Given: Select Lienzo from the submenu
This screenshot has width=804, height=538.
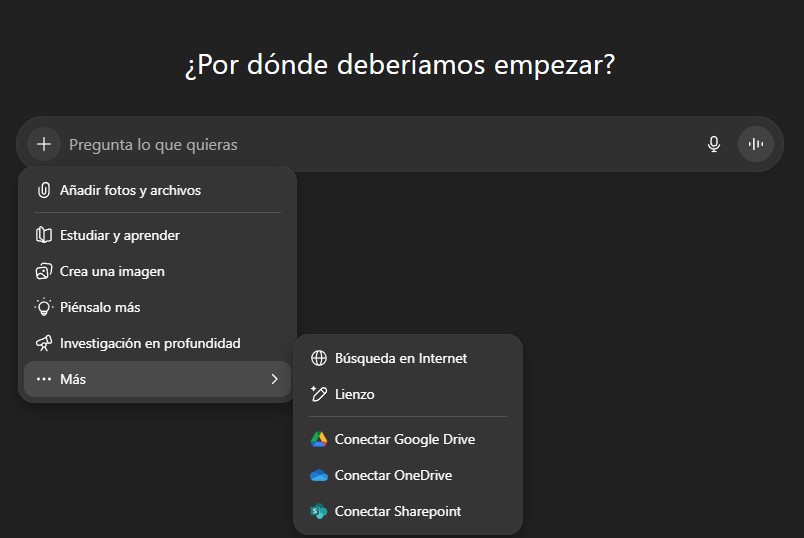Looking at the screenshot, I should (x=355, y=394).
